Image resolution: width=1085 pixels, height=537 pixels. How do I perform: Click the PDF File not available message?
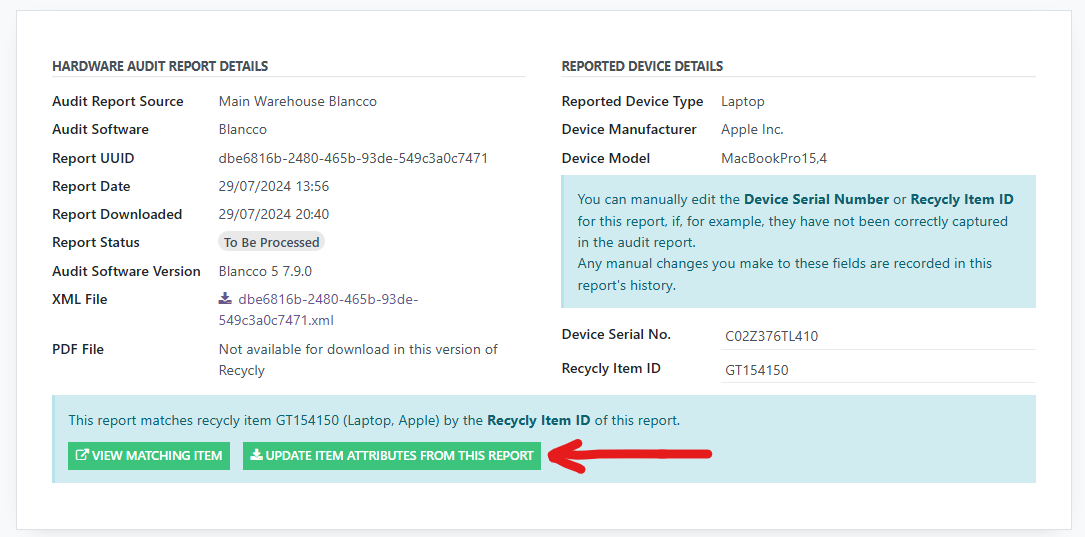(x=357, y=360)
